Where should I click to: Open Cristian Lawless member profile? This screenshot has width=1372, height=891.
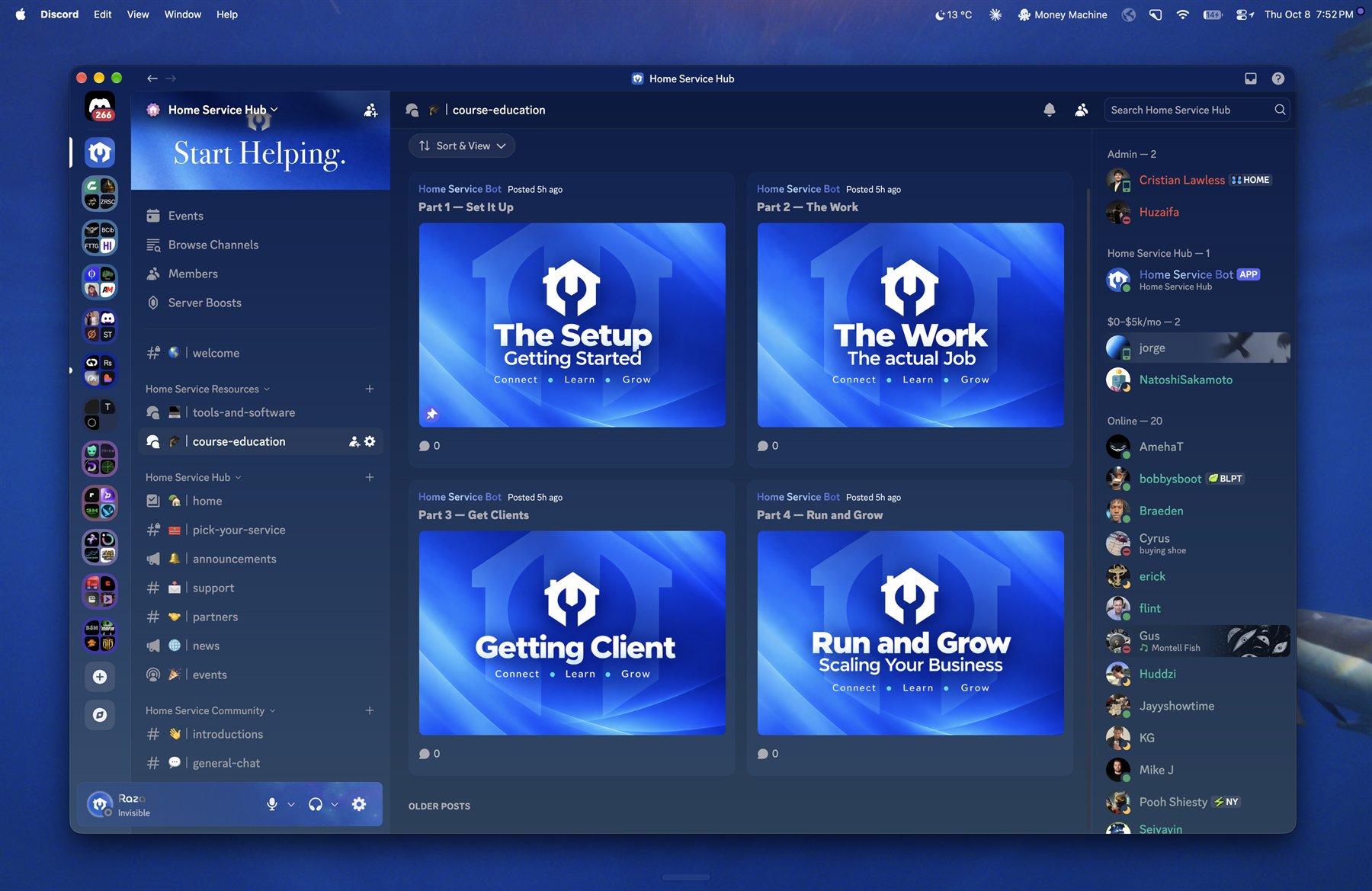coord(1197,180)
